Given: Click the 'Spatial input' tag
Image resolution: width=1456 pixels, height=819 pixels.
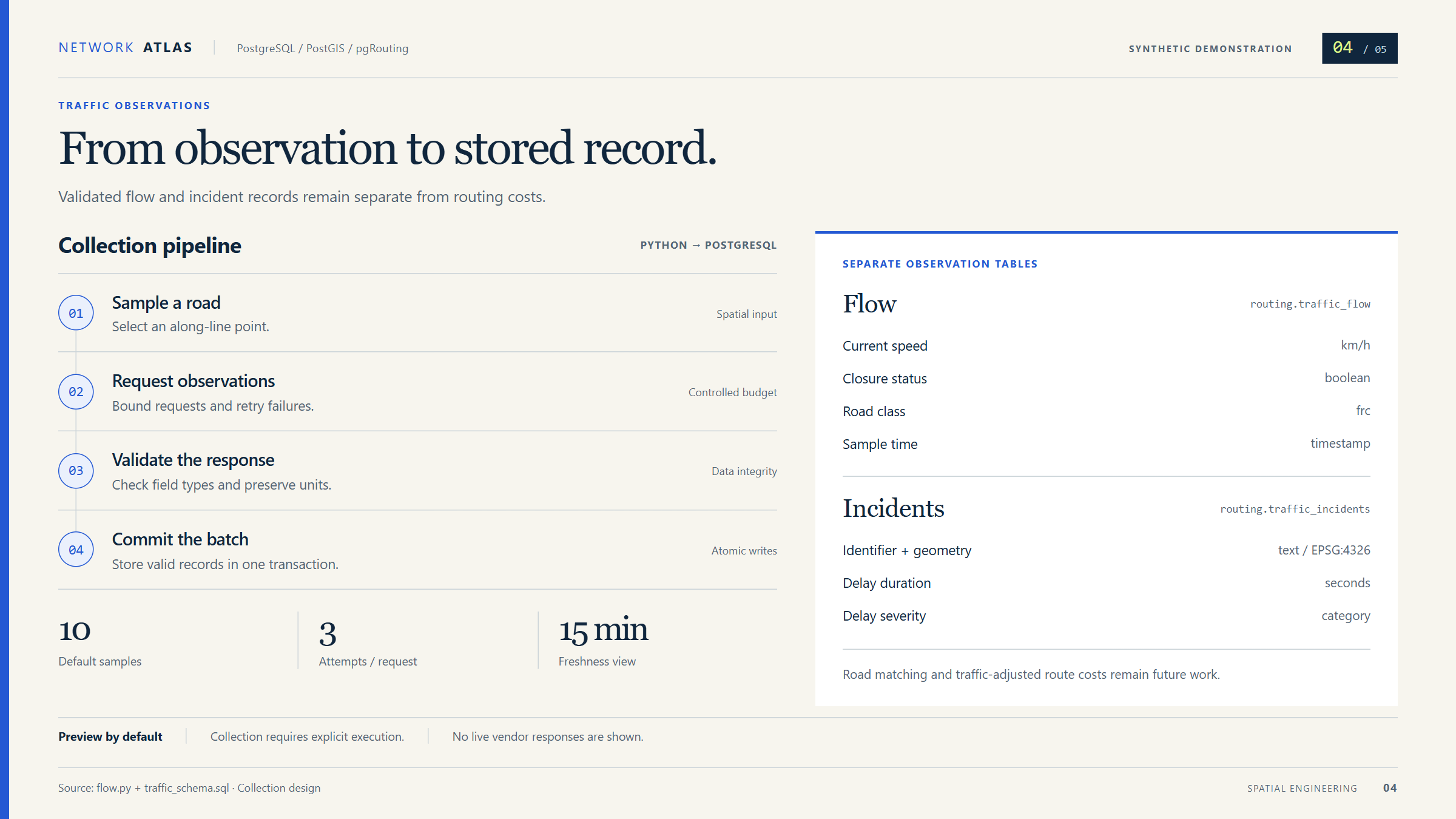Looking at the screenshot, I should point(746,314).
